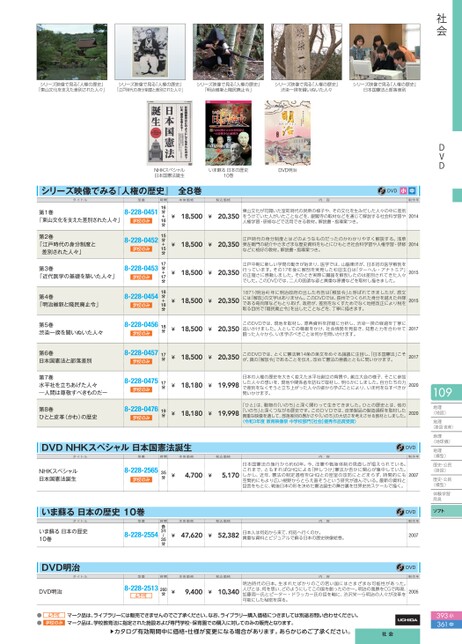Click the UCHIDA logo at the page bottom
The image size is (462, 644).
[x=407, y=620]
